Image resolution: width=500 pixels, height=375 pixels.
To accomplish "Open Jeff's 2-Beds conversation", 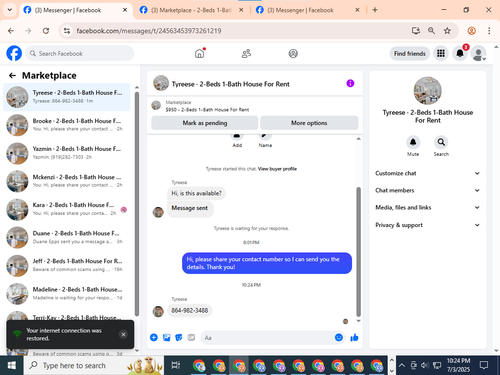I will pos(67,265).
